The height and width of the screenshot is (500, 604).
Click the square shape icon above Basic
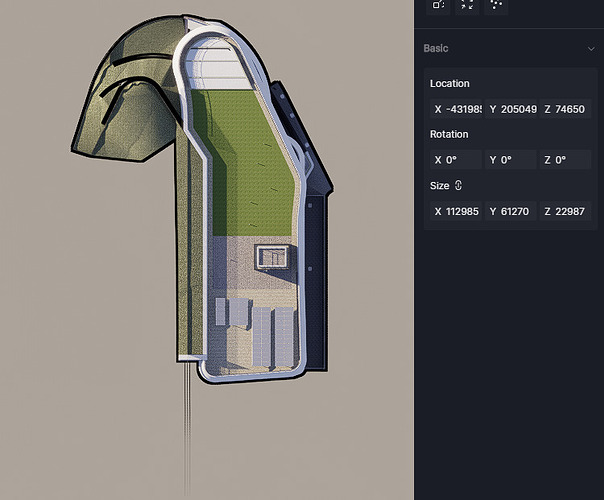click(439, 5)
